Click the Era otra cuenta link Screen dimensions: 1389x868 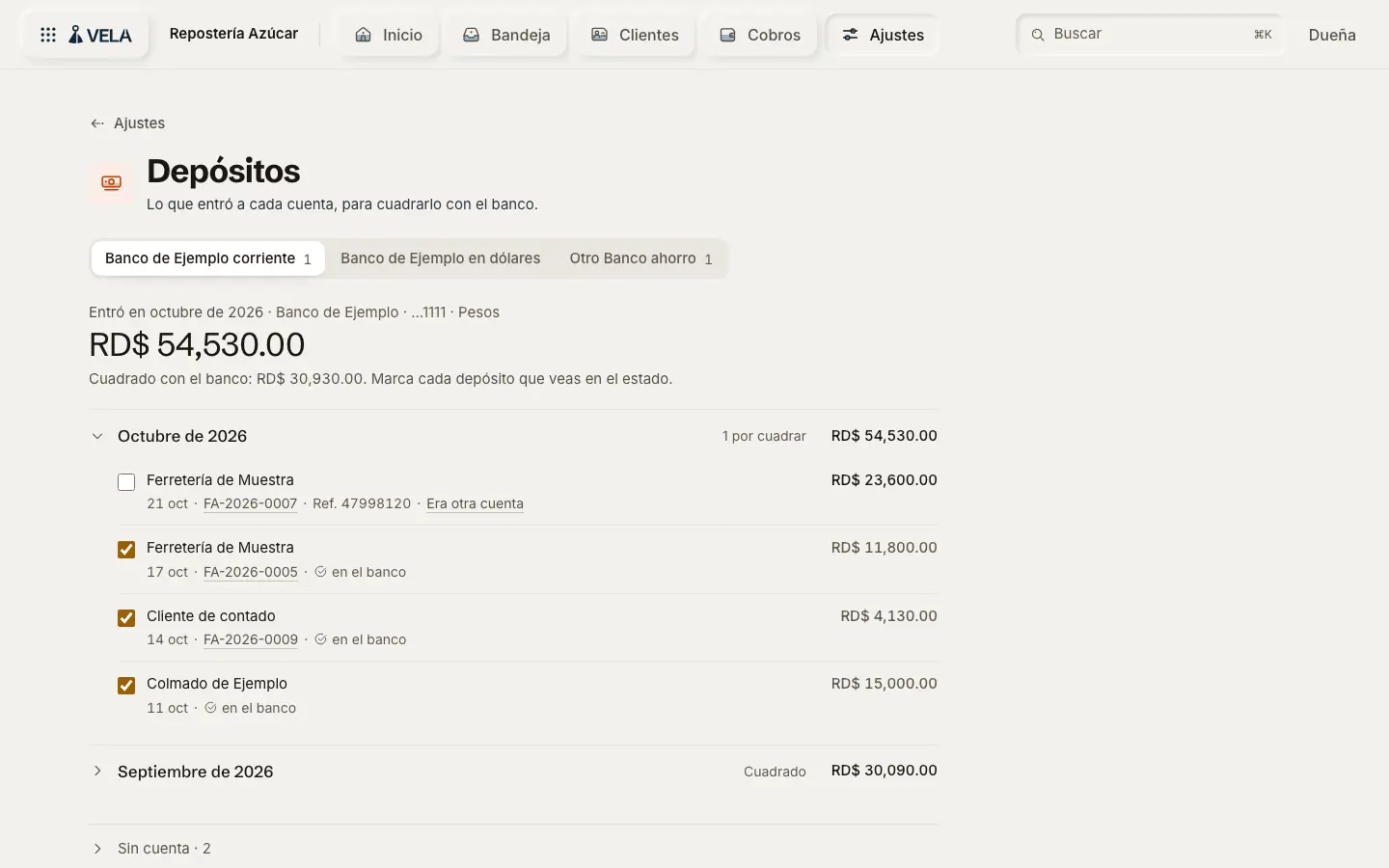point(475,503)
